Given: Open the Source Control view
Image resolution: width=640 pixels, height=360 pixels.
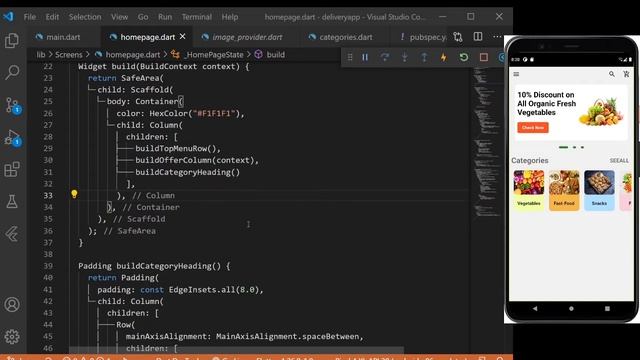Looking at the screenshot, I should (x=12, y=105).
